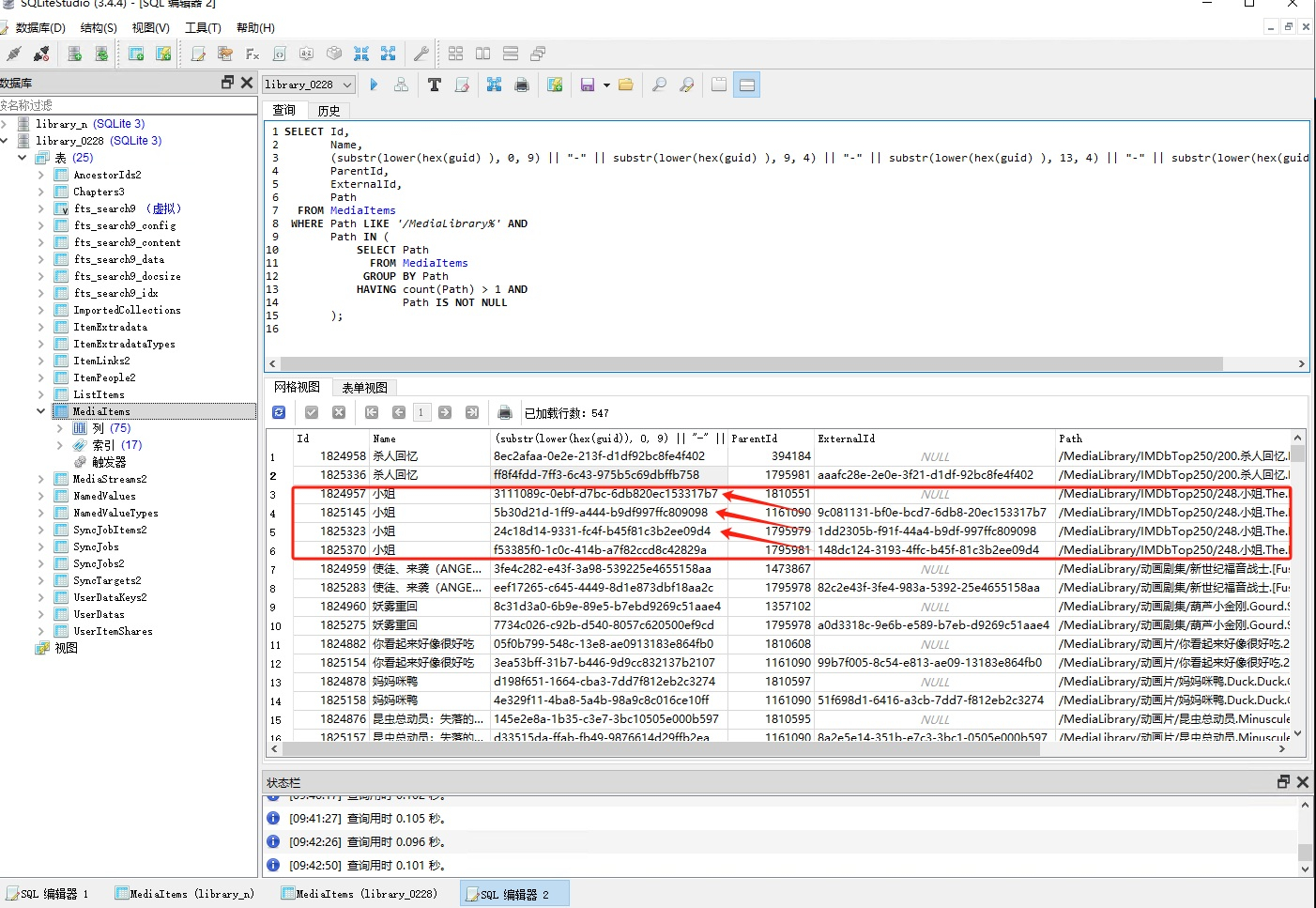The height and width of the screenshot is (908, 1316).
Task: Open the library_0228 database dropdown
Action: (309, 85)
